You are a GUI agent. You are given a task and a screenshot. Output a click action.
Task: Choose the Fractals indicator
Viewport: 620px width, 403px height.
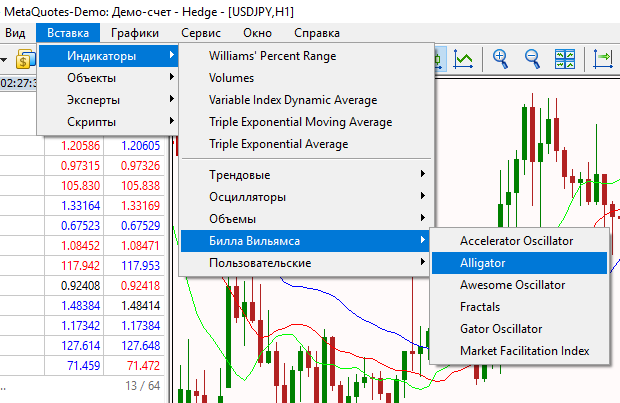pos(519,307)
